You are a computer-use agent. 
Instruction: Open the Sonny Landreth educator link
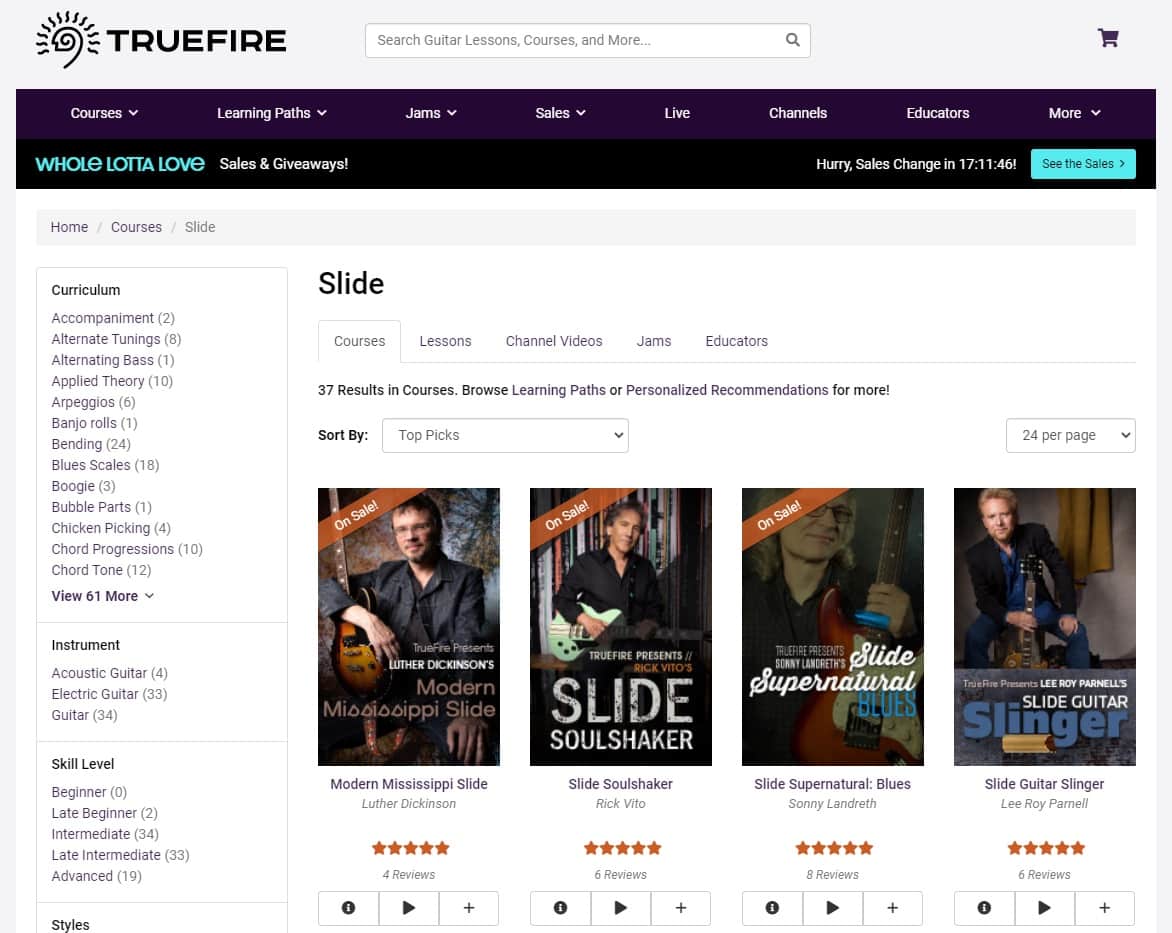pos(833,804)
